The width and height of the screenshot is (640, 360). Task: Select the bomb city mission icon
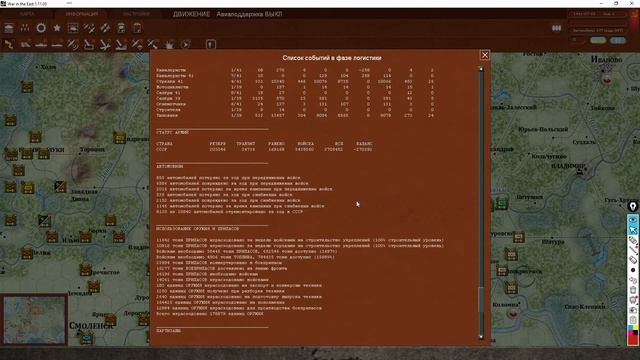(121, 44)
